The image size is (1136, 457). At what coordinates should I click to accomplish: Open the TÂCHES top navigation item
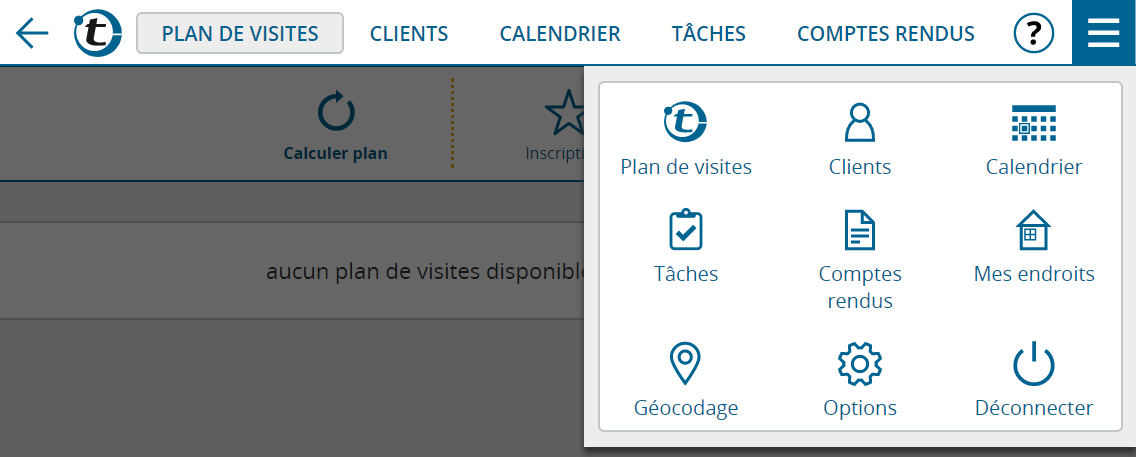click(x=709, y=33)
